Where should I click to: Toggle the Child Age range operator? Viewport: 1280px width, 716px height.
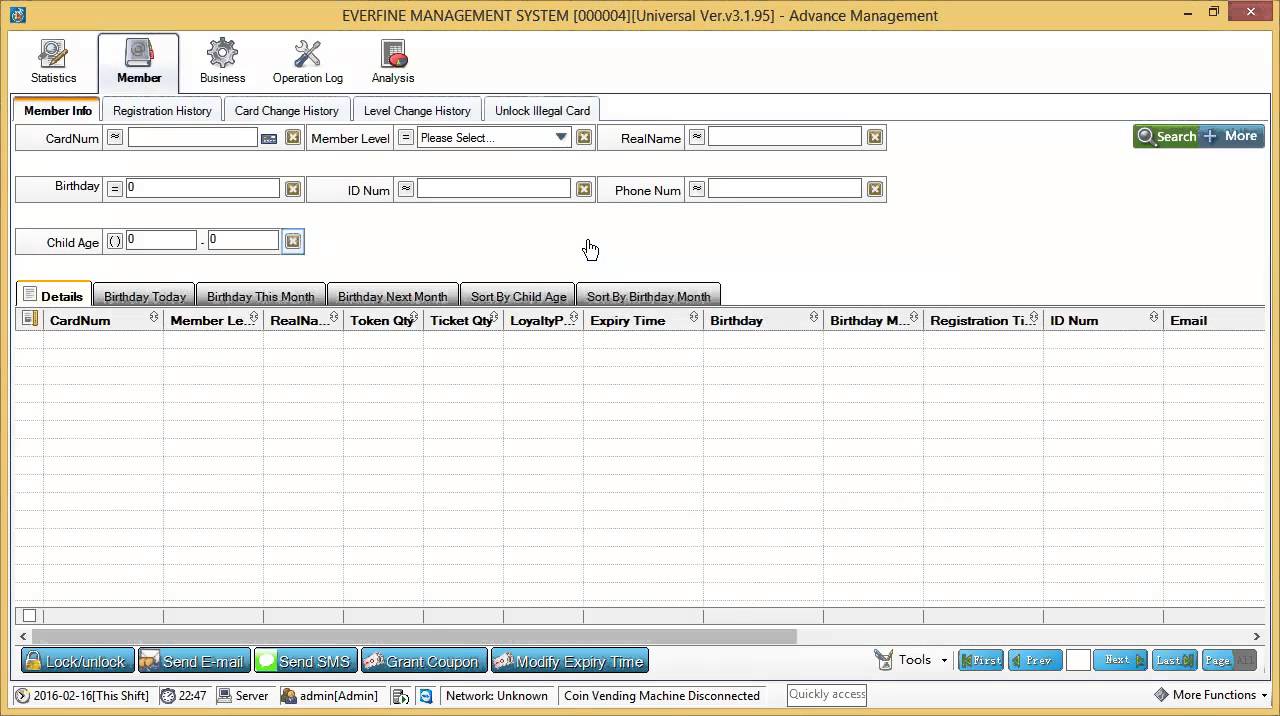pyautogui.click(x=115, y=241)
